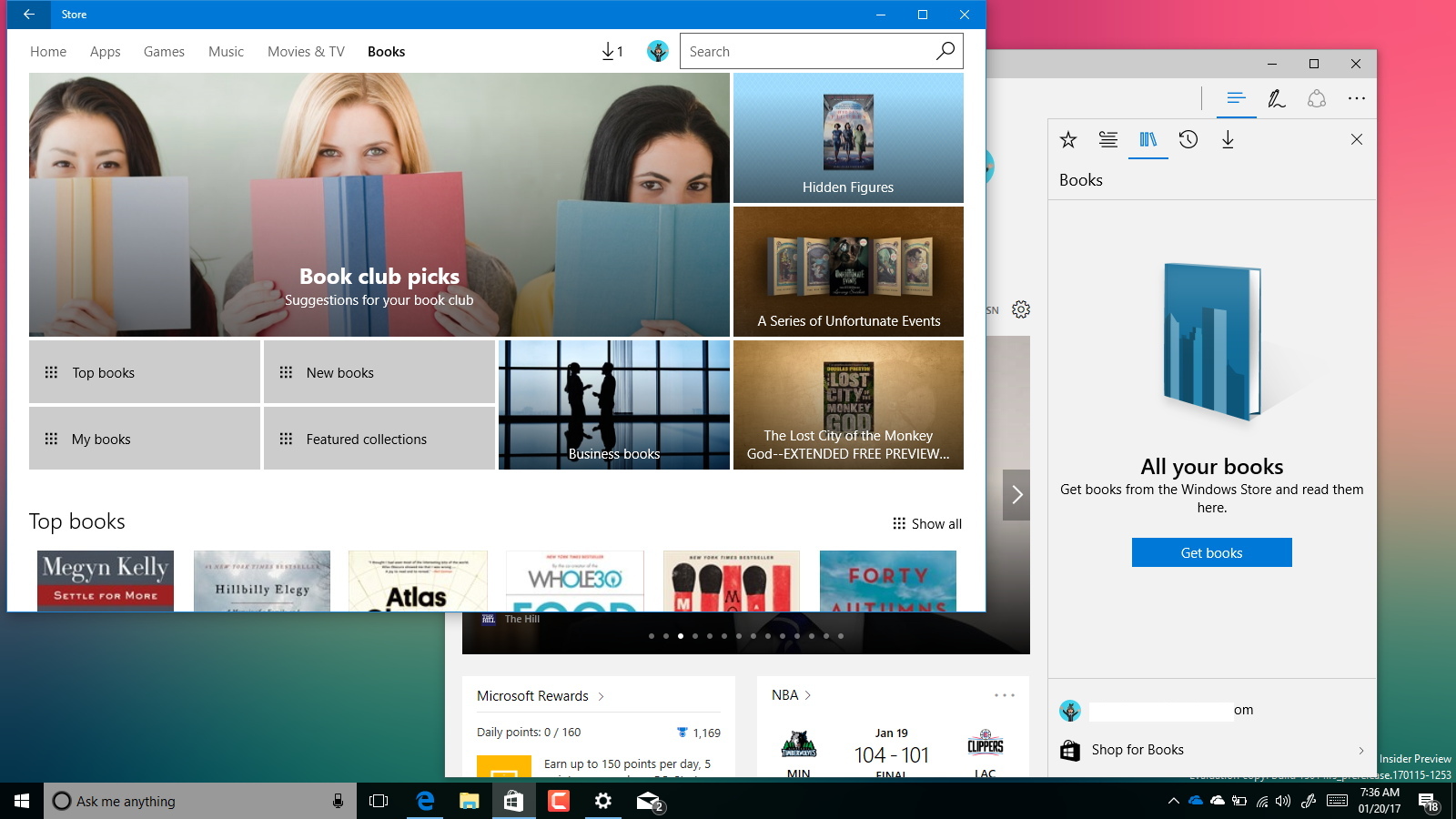This screenshot has height=819, width=1456.
Task: Open the Movies & TV section
Action: pos(305,51)
